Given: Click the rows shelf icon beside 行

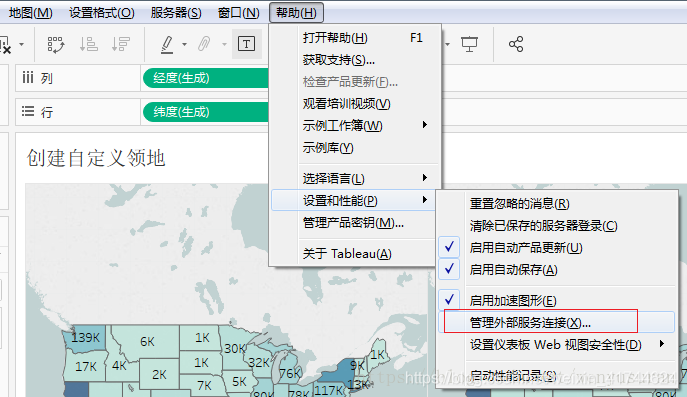Looking at the screenshot, I should [28, 111].
